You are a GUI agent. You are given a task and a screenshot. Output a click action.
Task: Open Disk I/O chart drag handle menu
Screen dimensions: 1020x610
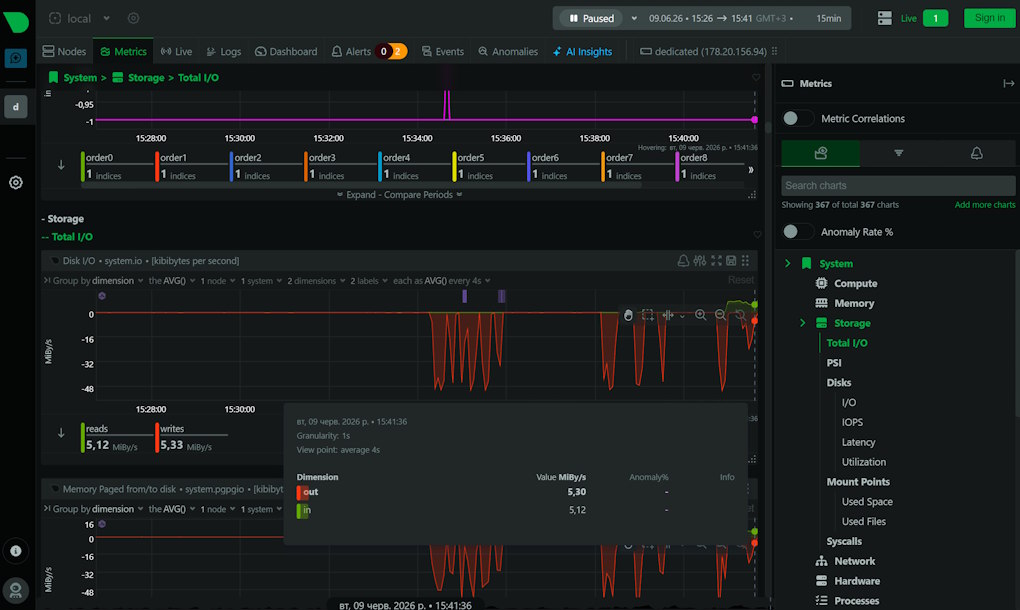click(745, 261)
